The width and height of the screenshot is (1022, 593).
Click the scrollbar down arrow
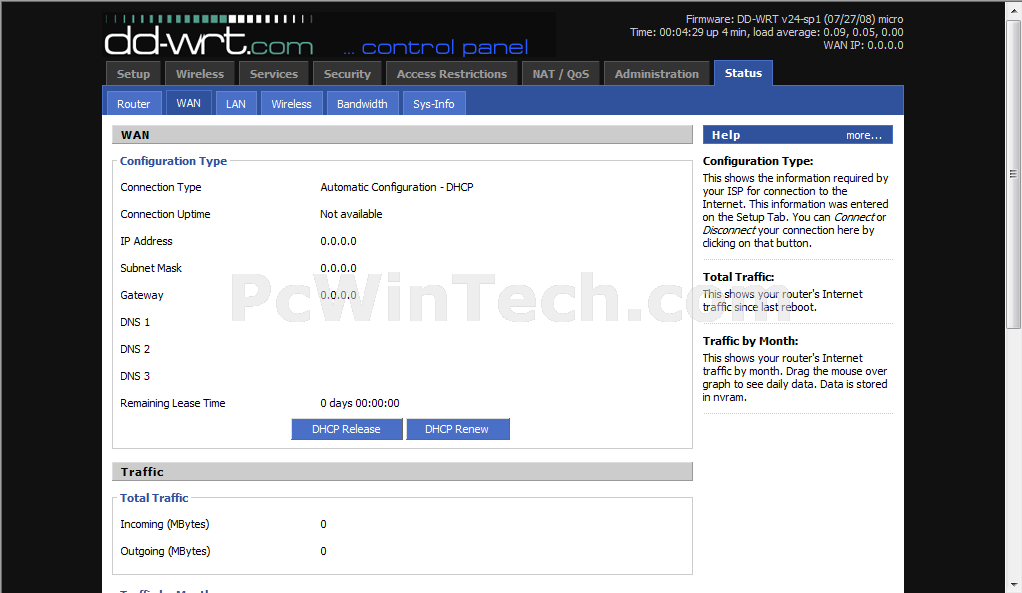(1013, 585)
